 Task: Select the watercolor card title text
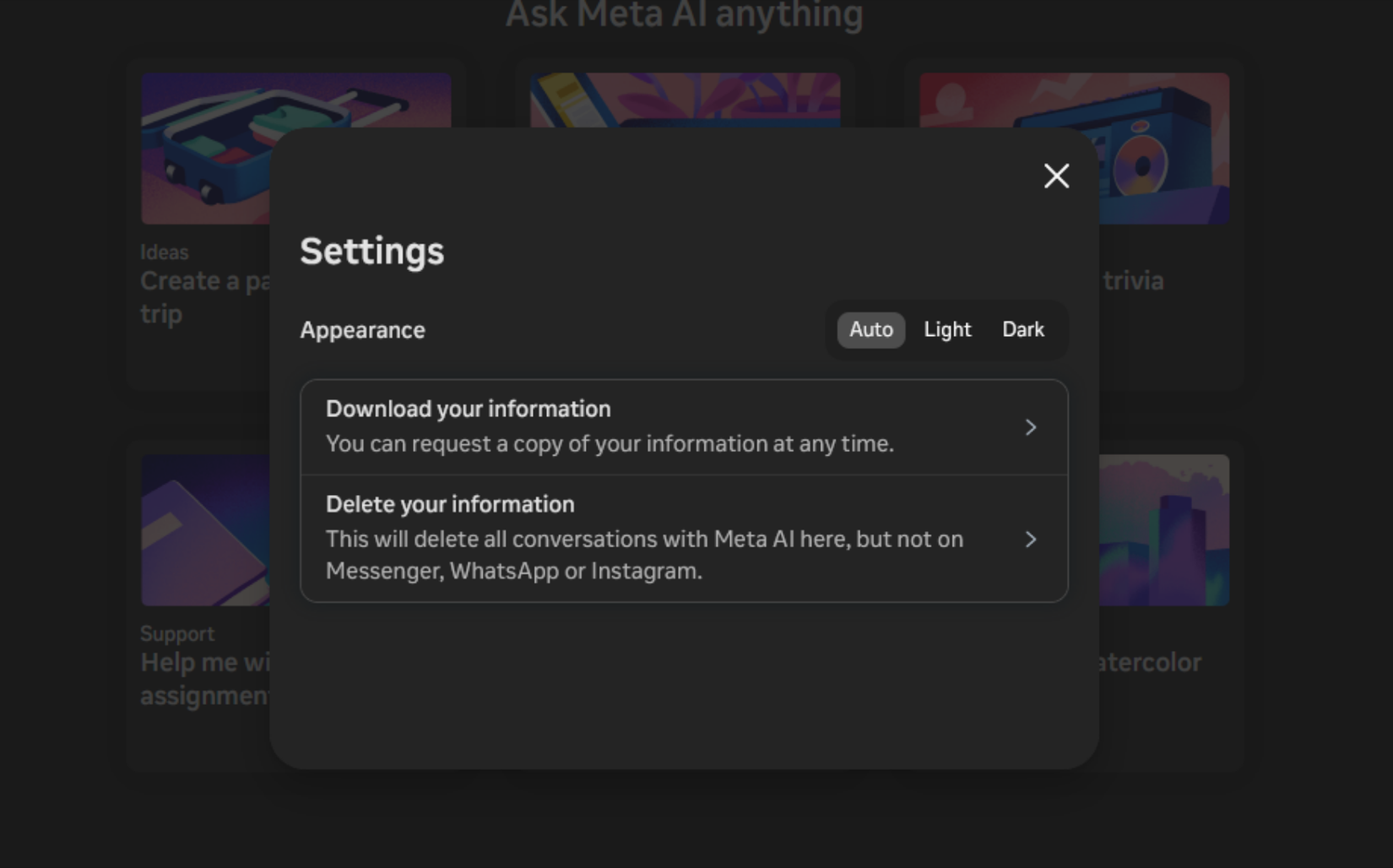point(1149,663)
